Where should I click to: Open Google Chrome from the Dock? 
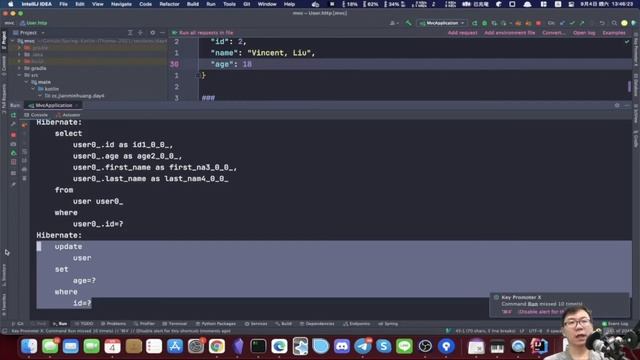coord(217,347)
